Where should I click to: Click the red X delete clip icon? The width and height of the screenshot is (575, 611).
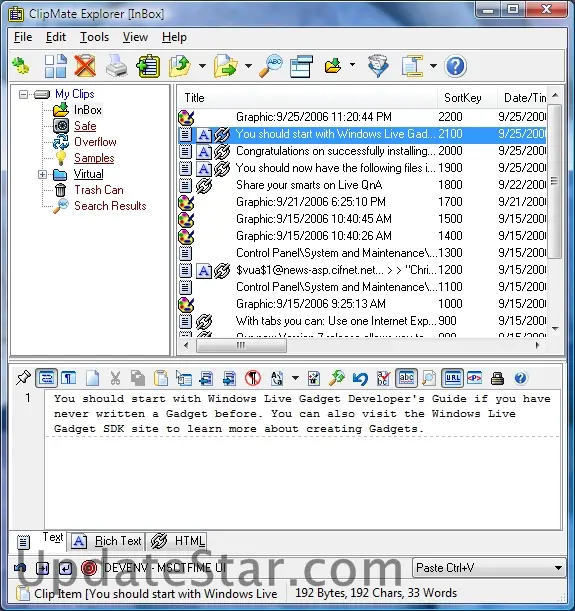(85, 66)
